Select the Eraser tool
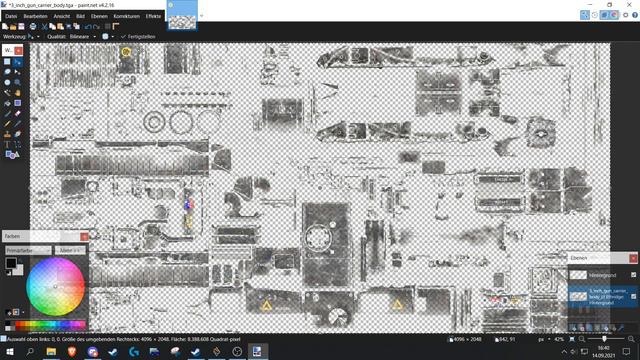The image size is (640, 360). tap(18, 113)
